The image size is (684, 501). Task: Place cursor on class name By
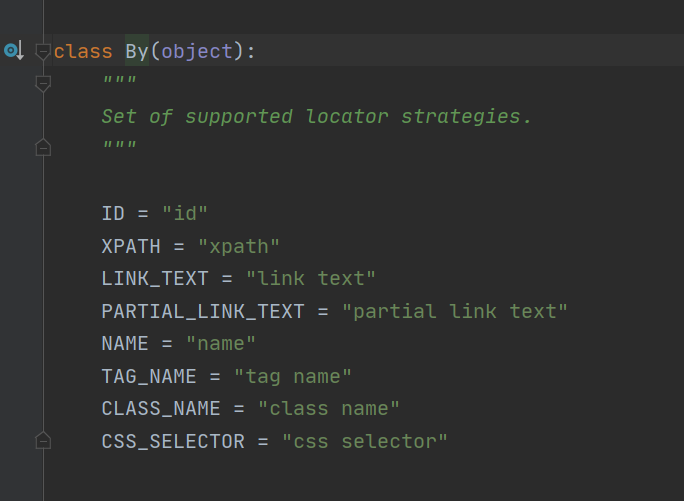click(137, 51)
